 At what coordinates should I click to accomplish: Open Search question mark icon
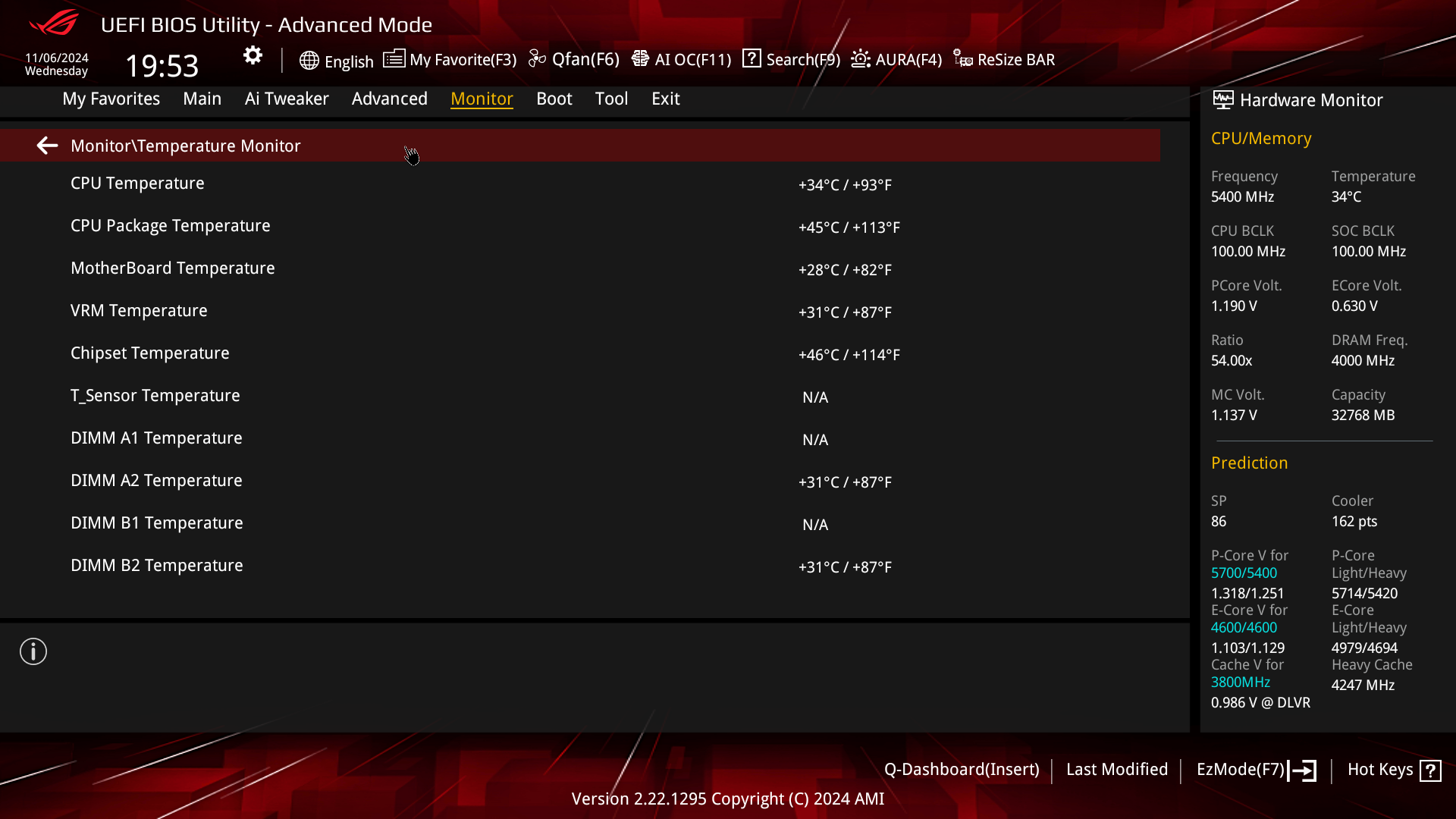pos(752,58)
